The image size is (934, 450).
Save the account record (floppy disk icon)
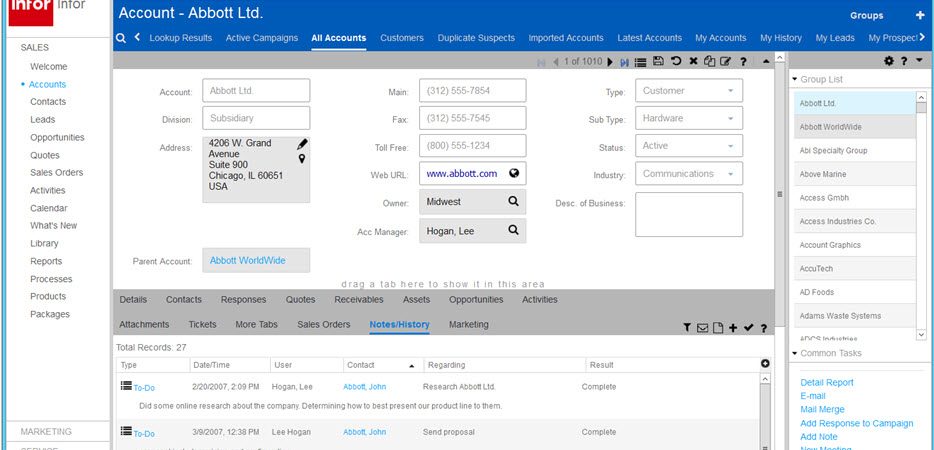(x=658, y=61)
